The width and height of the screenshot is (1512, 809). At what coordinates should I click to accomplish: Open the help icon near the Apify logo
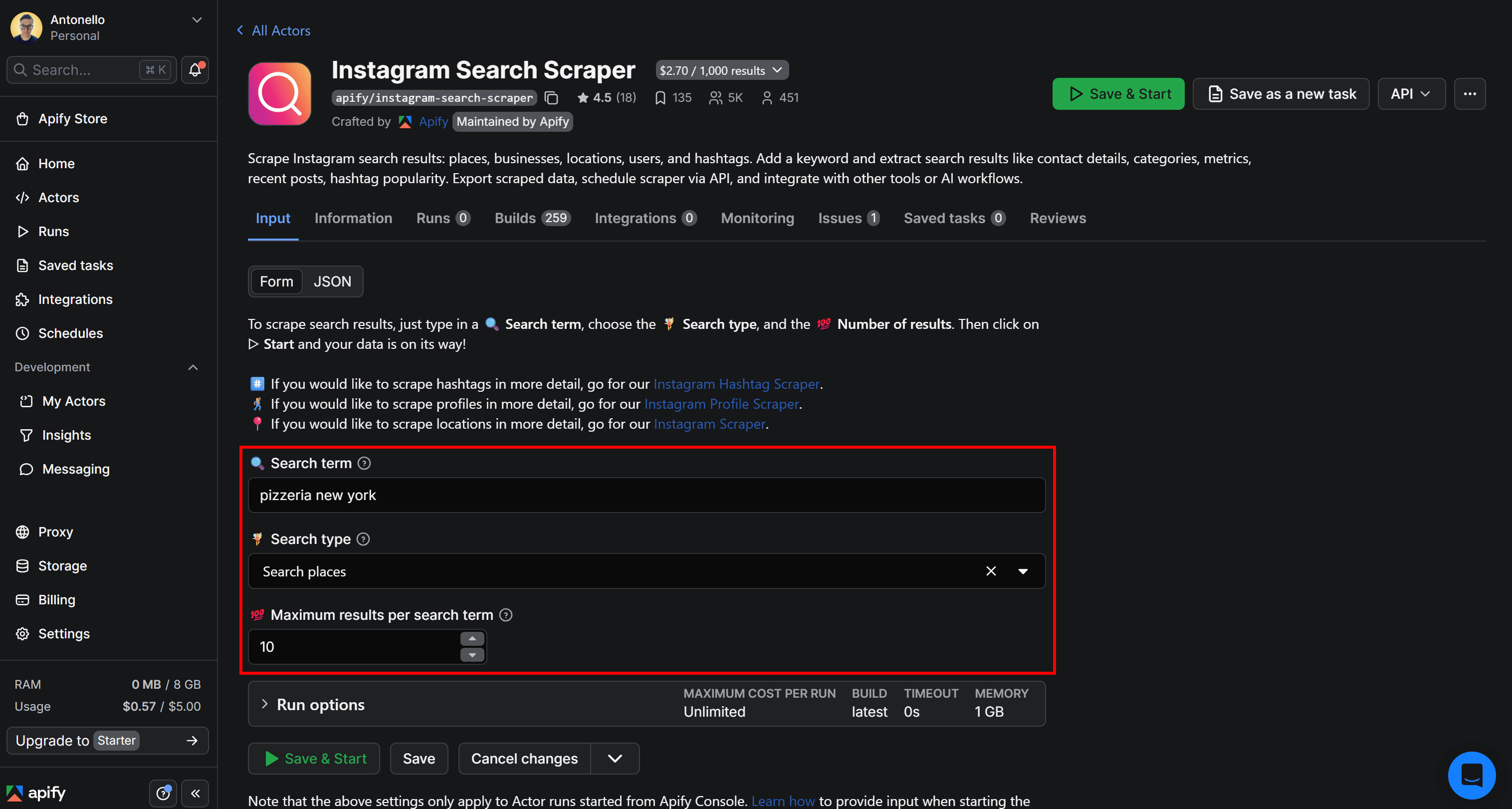[x=163, y=793]
